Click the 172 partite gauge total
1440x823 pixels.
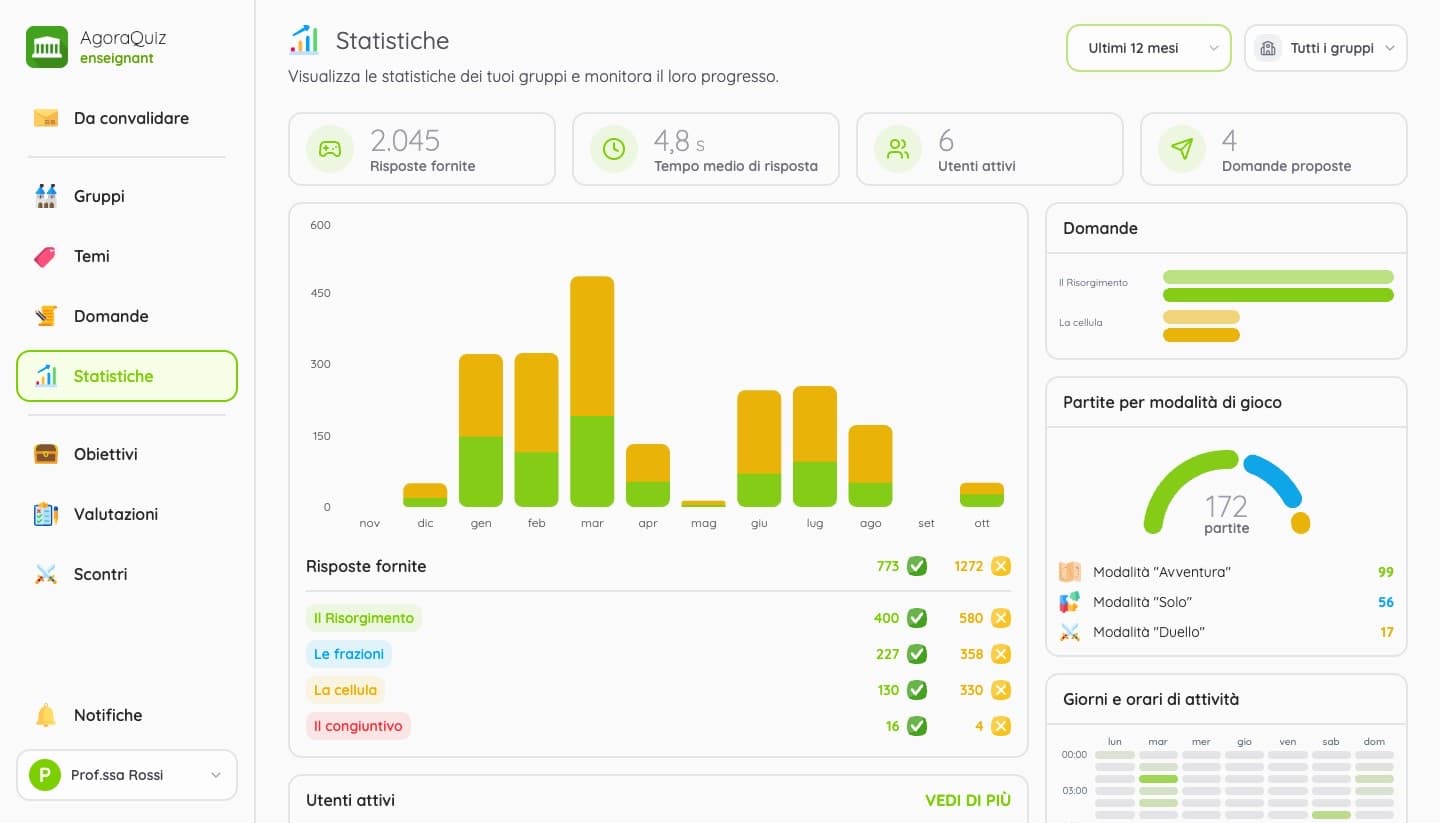click(x=1226, y=506)
